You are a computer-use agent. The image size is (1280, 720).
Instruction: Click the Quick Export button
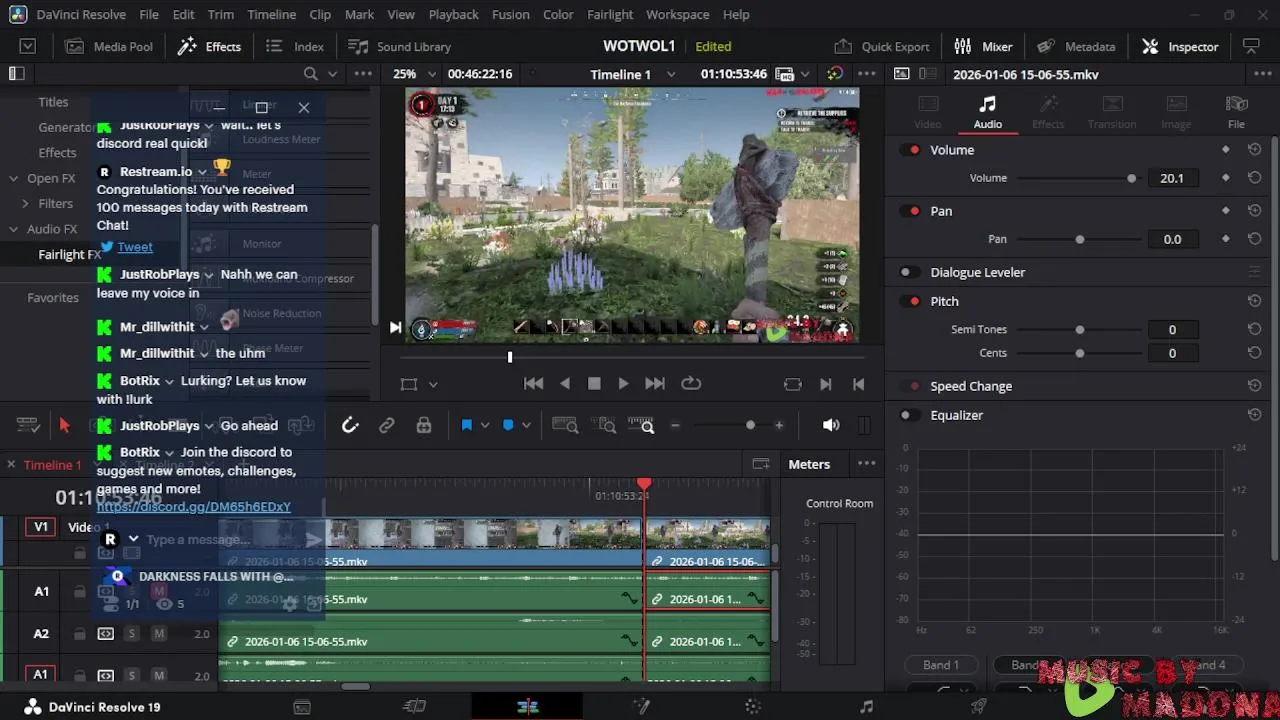point(882,47)
